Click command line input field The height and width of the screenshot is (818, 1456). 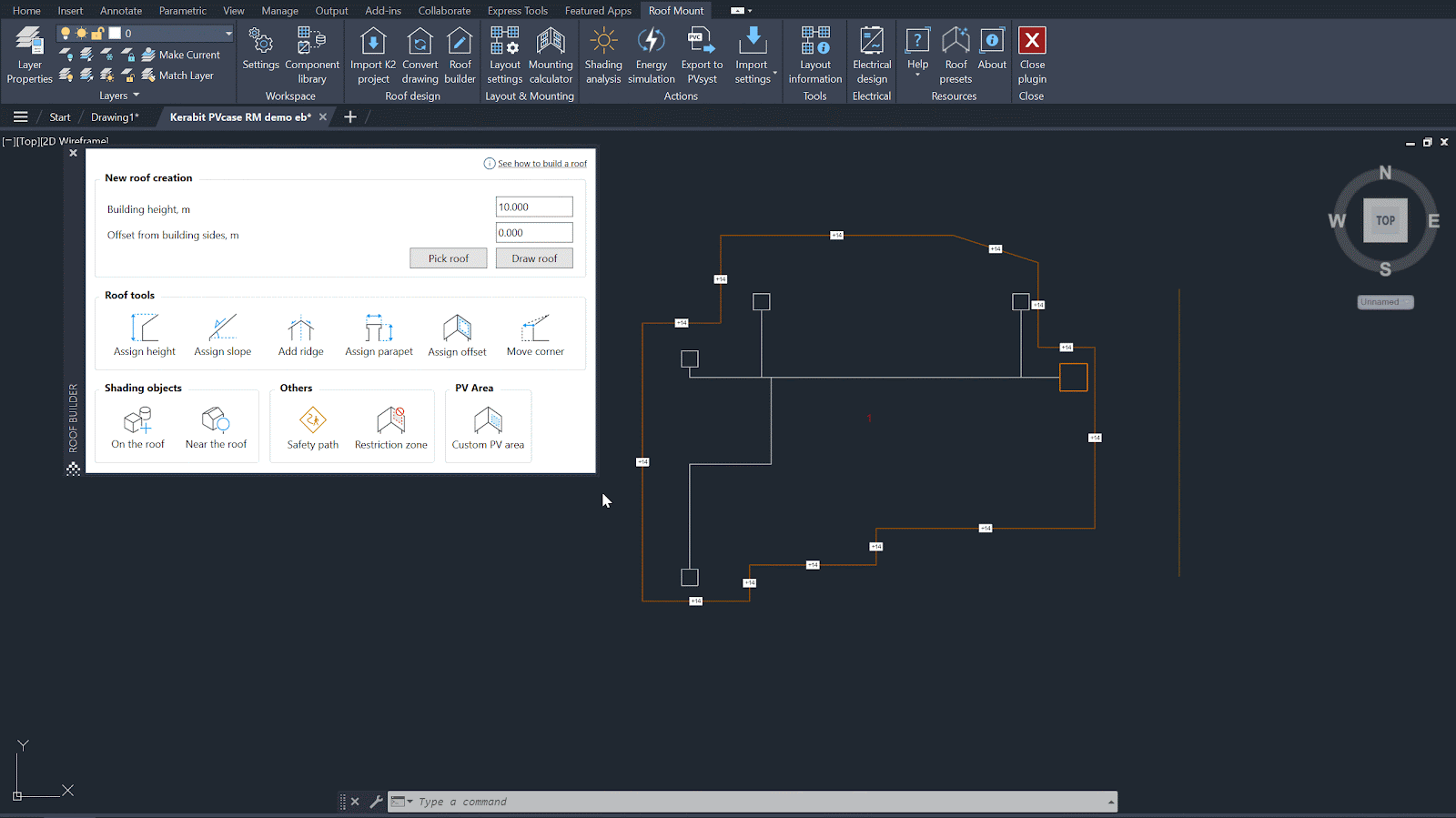tap(760, 802)
